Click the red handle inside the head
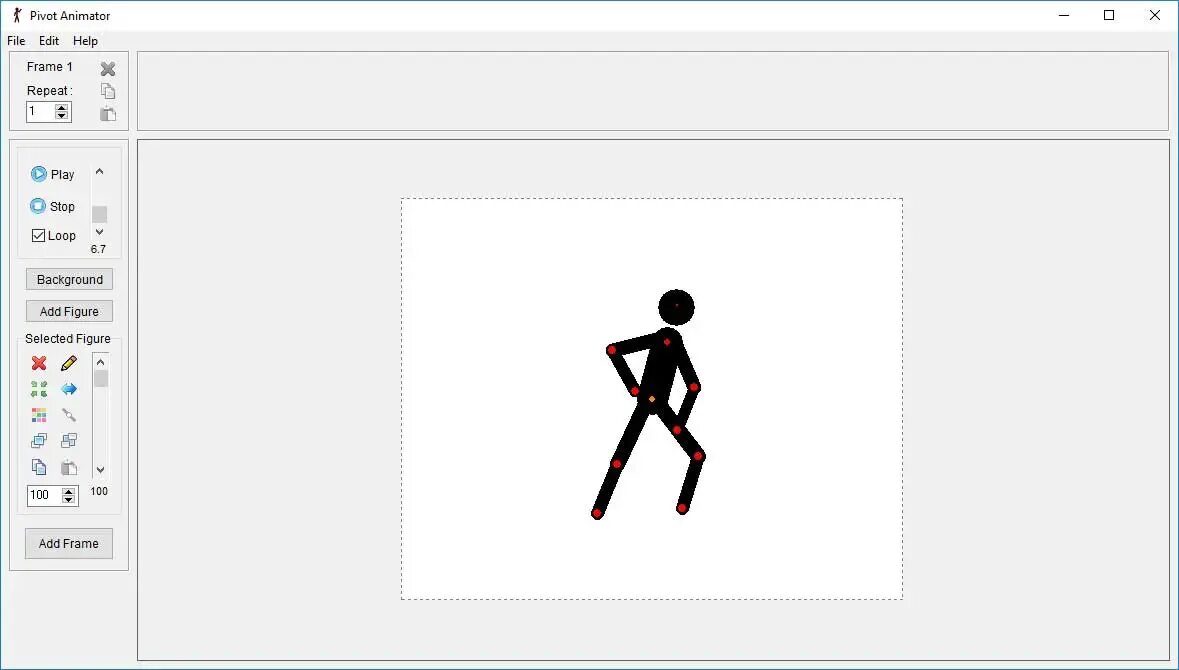 click(x=677, y=305)
